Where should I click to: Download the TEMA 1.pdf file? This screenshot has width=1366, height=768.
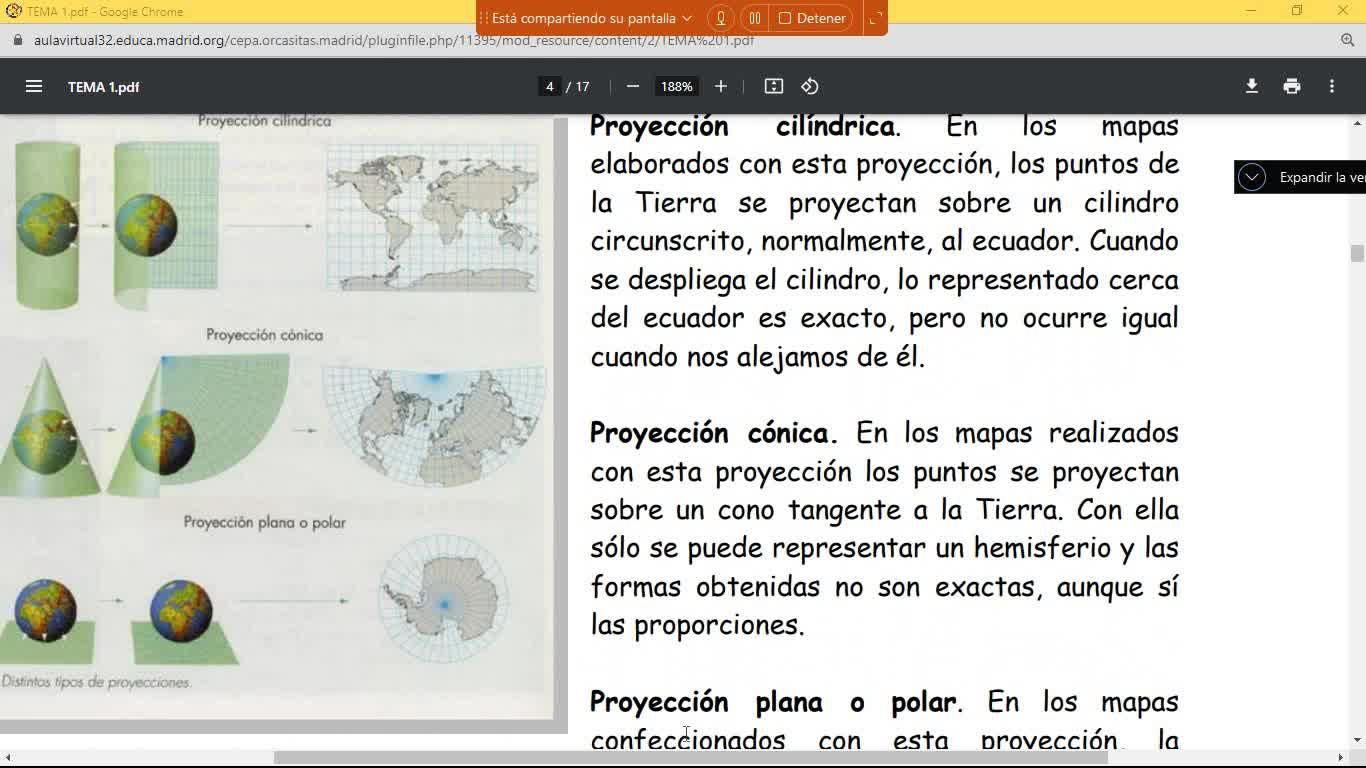tap(1251, 87)
